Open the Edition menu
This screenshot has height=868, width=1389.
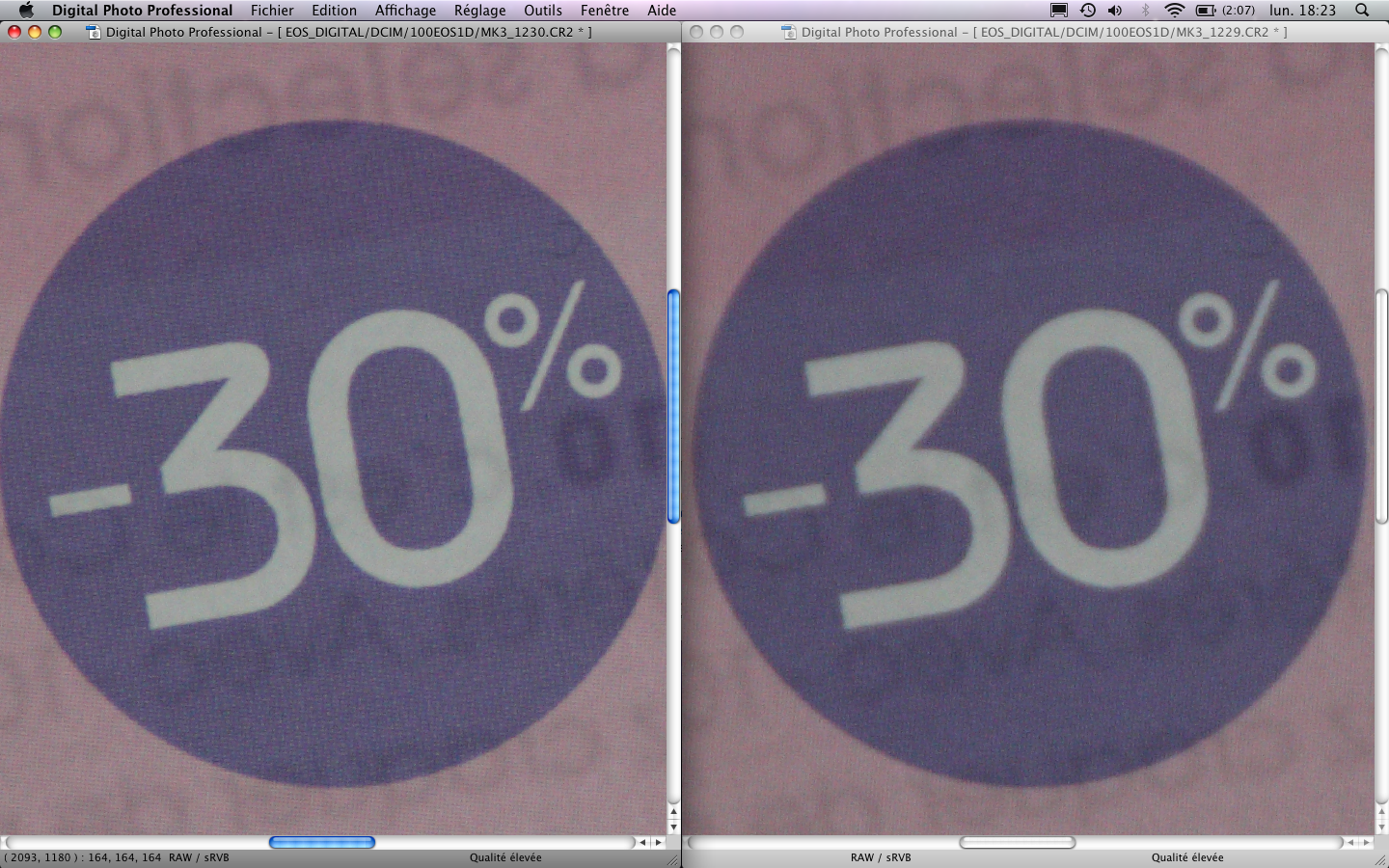pyautogui.click(x=334, y=10)
